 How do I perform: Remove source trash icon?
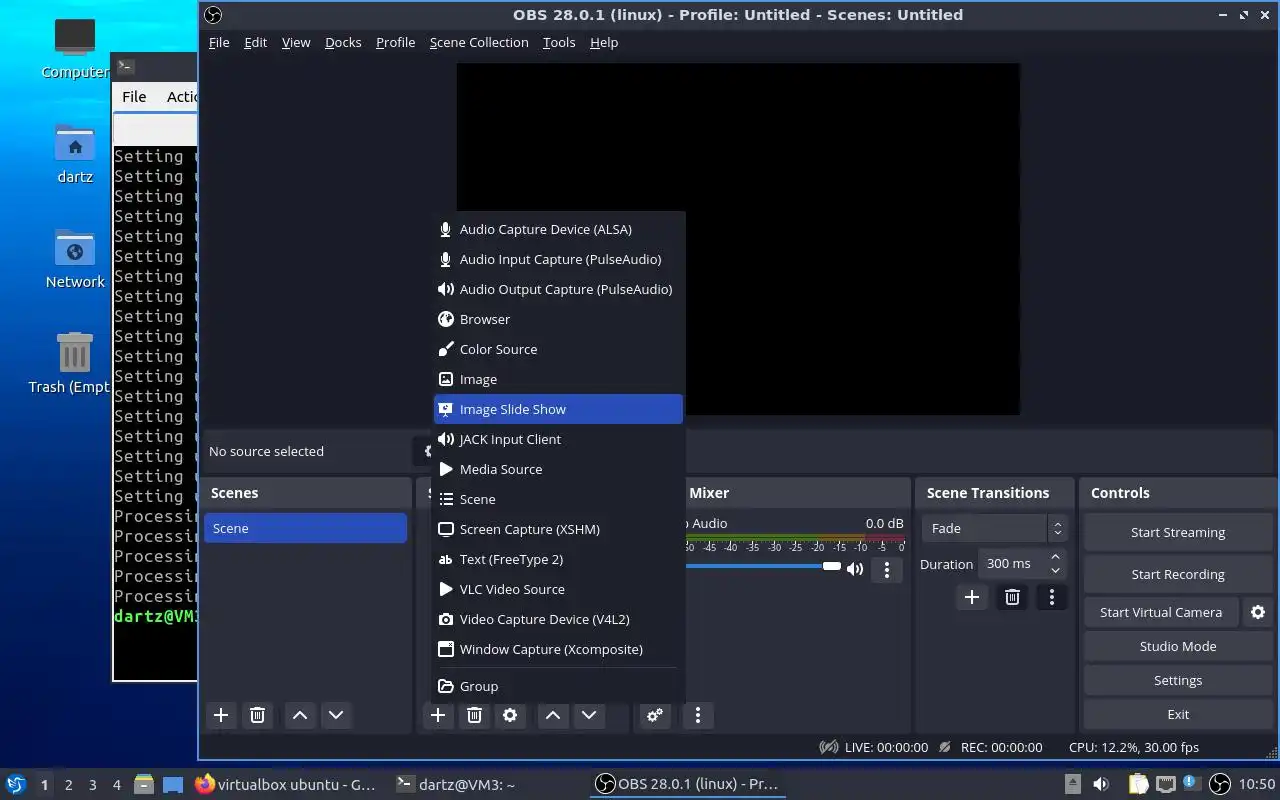[475, 715]
